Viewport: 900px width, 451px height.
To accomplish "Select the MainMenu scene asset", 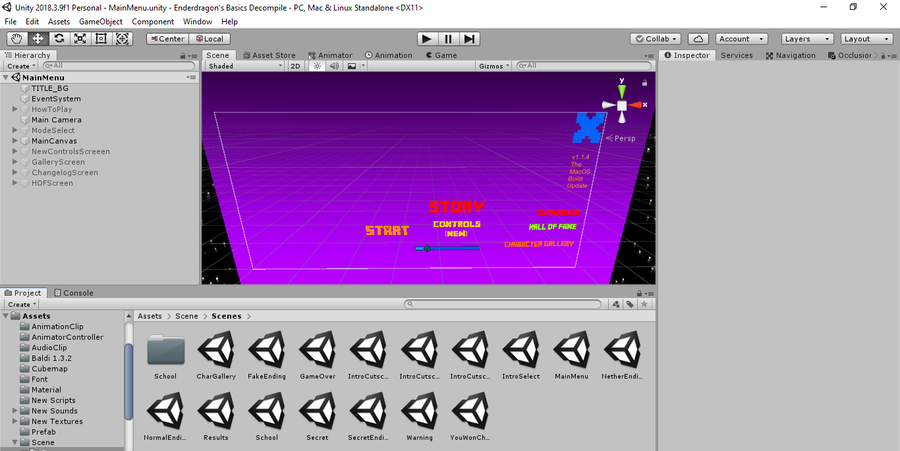I will coord(572,355).
